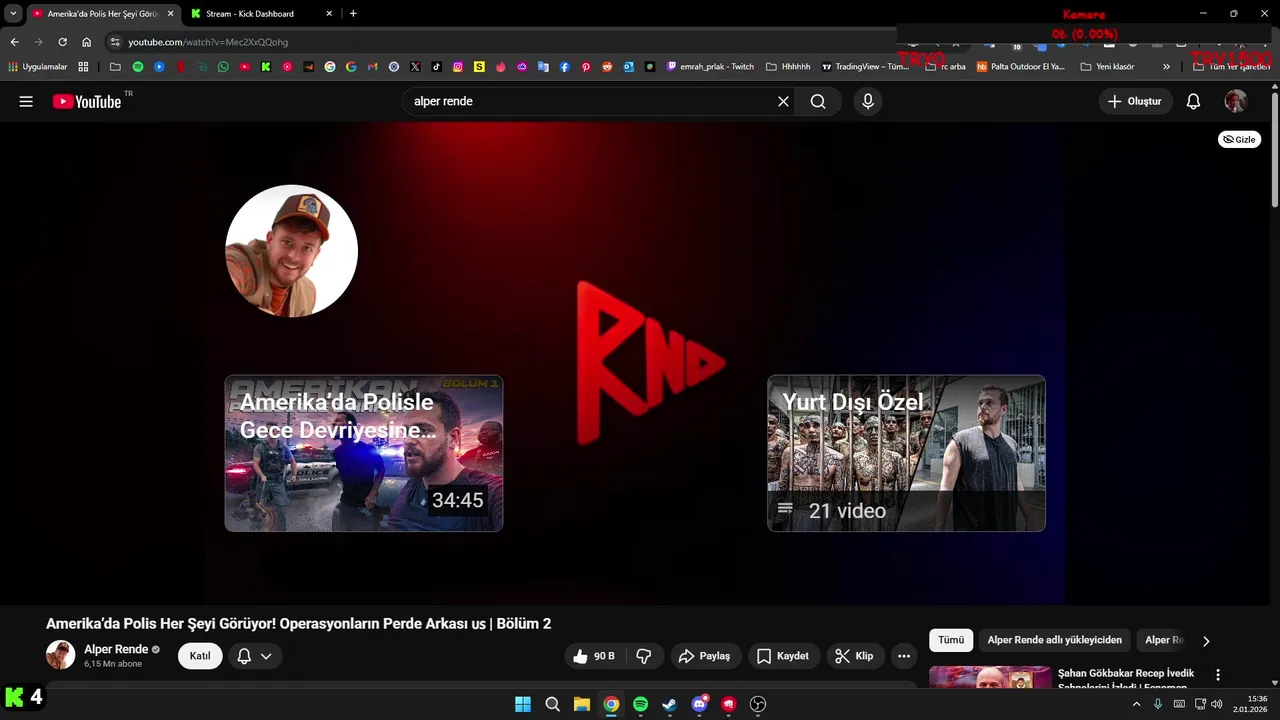Switch to Stream - Kick Dashboard tab

pyautogui.click(x=250, y=14)
